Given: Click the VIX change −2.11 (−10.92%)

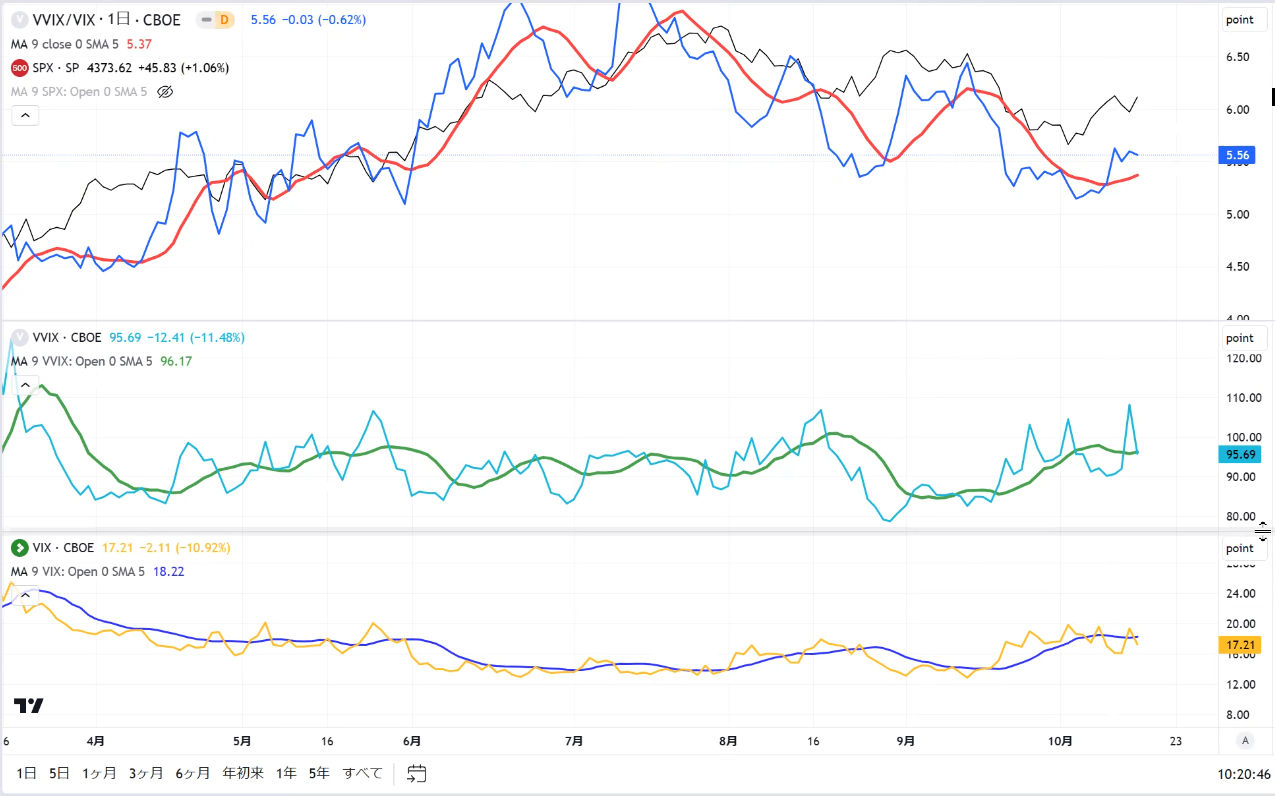Looking at the screenshot, I should pos(187,548).
